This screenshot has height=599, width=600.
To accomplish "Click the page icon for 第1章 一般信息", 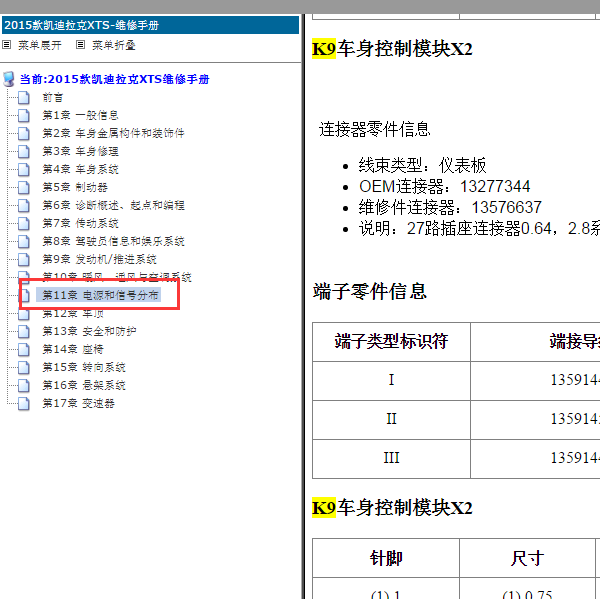I will point(24,115).
